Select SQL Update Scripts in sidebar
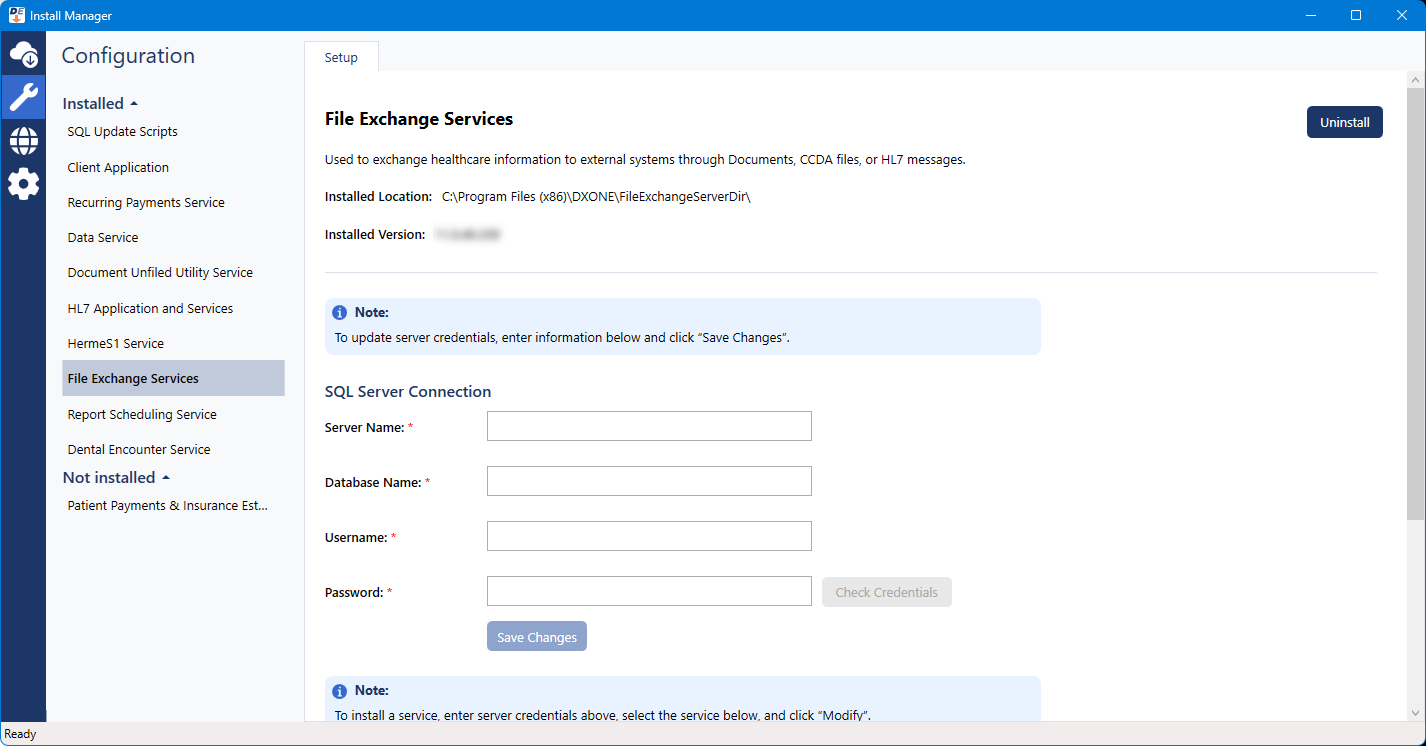The height and width of the screenshot is (746, 1426). pyautogui.click(x=122, y=132)
